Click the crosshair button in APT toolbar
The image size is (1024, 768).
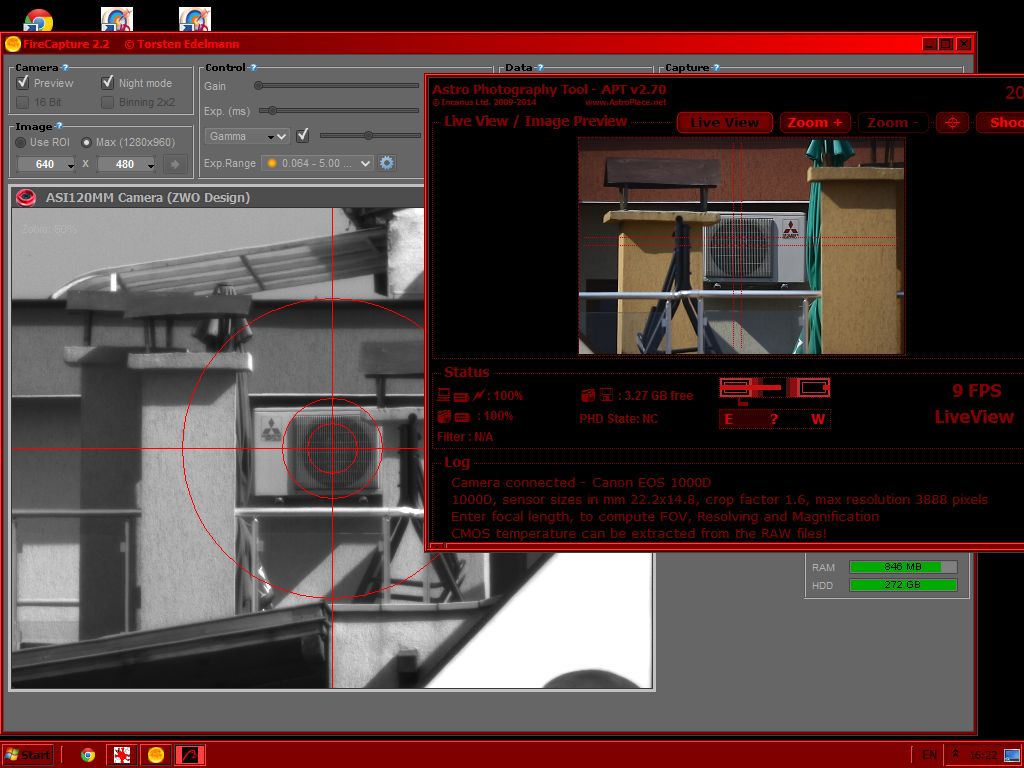click(952, 122)
